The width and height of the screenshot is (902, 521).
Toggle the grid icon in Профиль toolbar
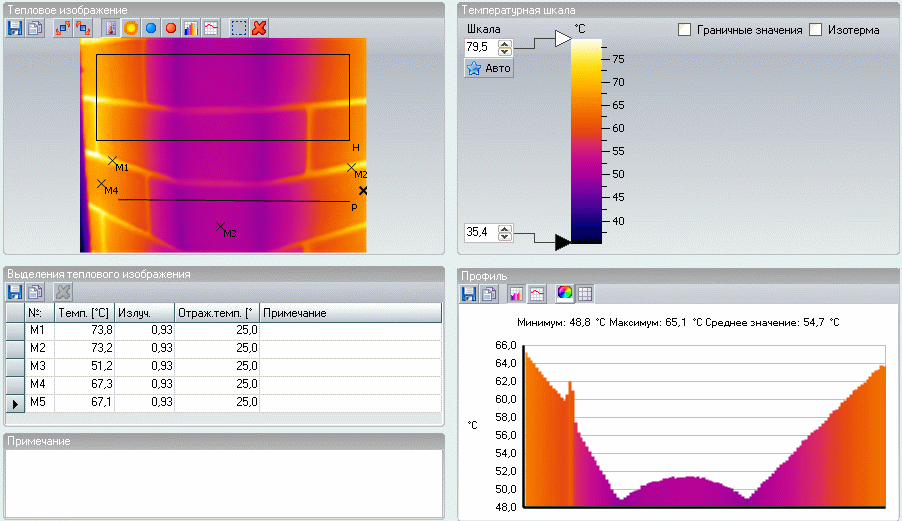click(x=585, y=293)
